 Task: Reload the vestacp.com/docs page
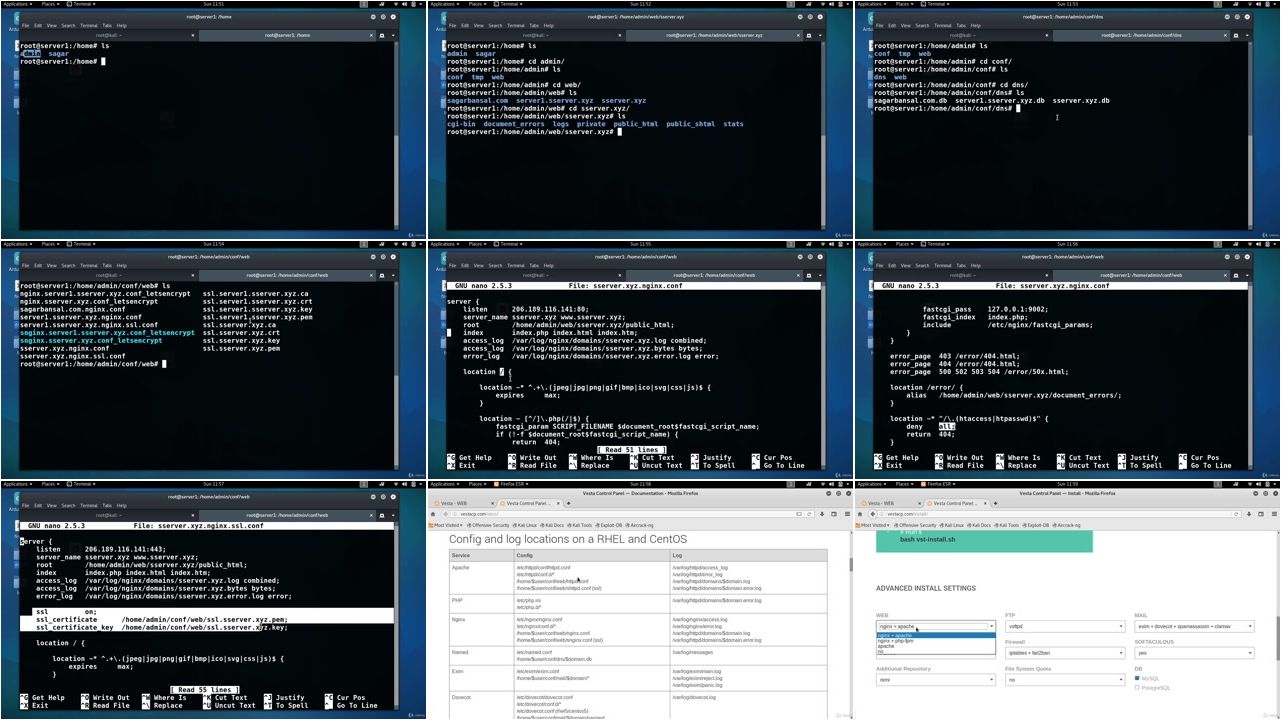click(809, 514)
